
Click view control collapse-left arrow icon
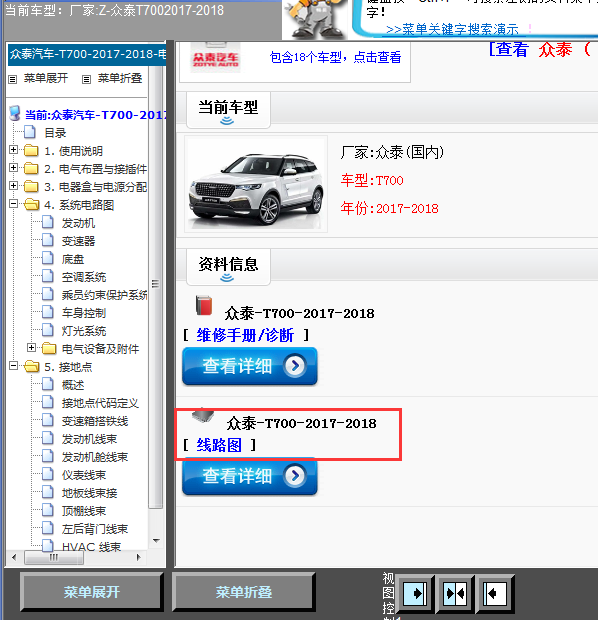(x=496, y=593)
